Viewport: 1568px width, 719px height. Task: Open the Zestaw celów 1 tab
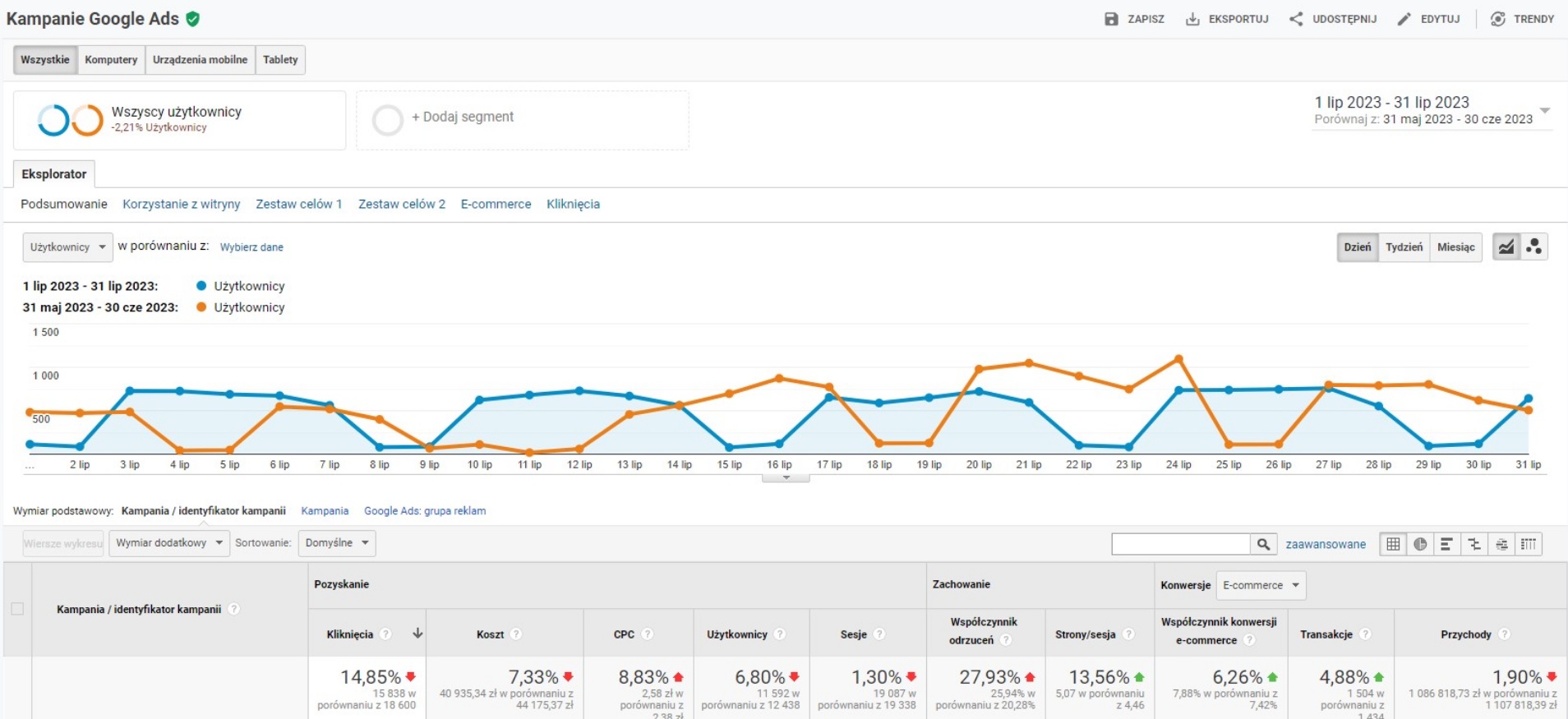click(298, 204)
